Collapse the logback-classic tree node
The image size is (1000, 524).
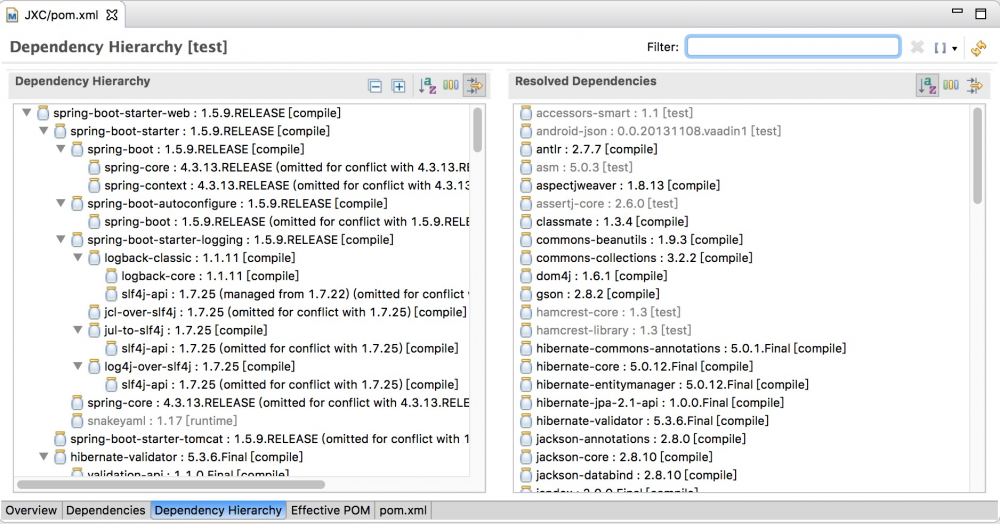78,258
